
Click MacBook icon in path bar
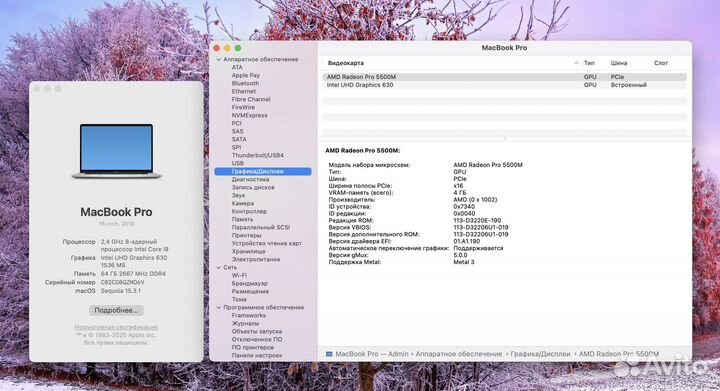pyautogui.click(x=329, y=354)
